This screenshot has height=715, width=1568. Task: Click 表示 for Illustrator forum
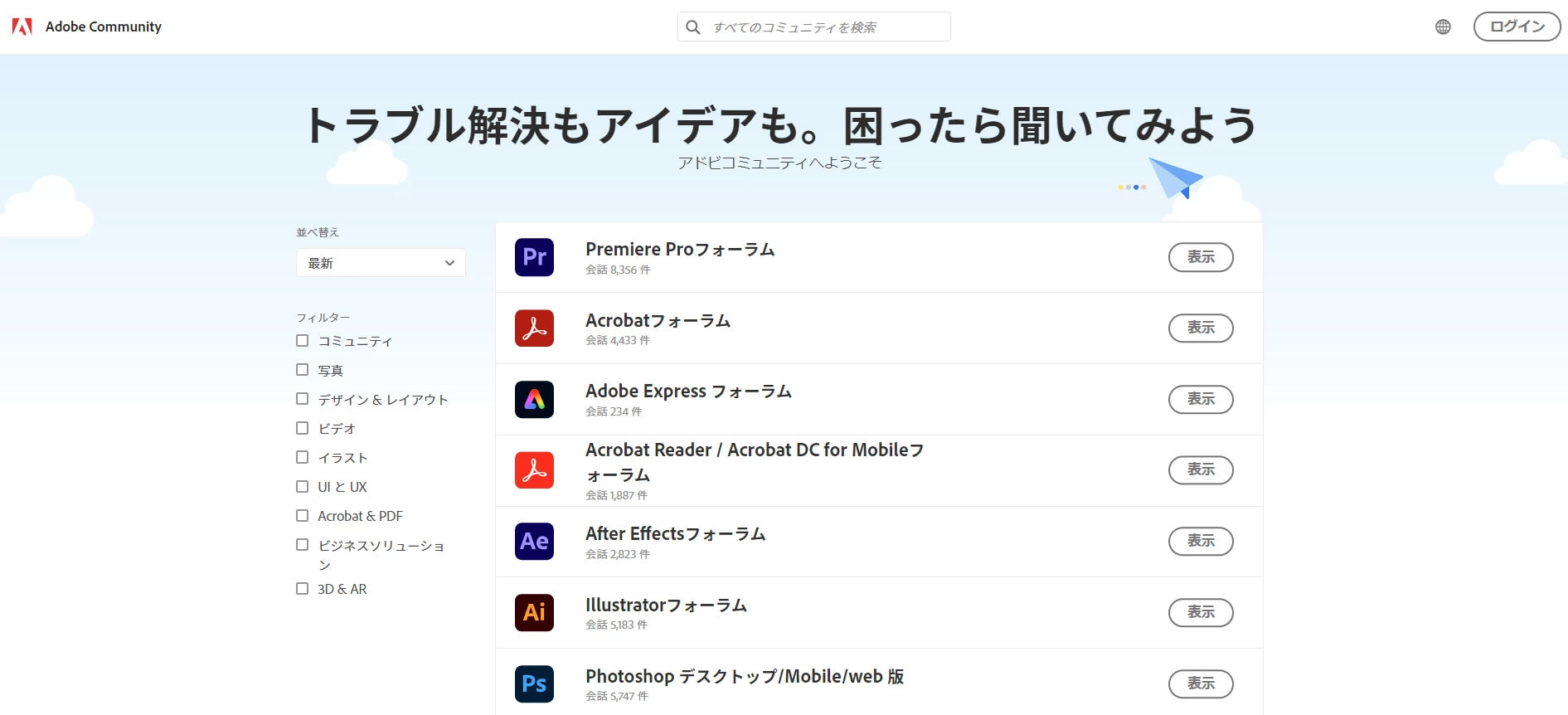pos(1201,612)
